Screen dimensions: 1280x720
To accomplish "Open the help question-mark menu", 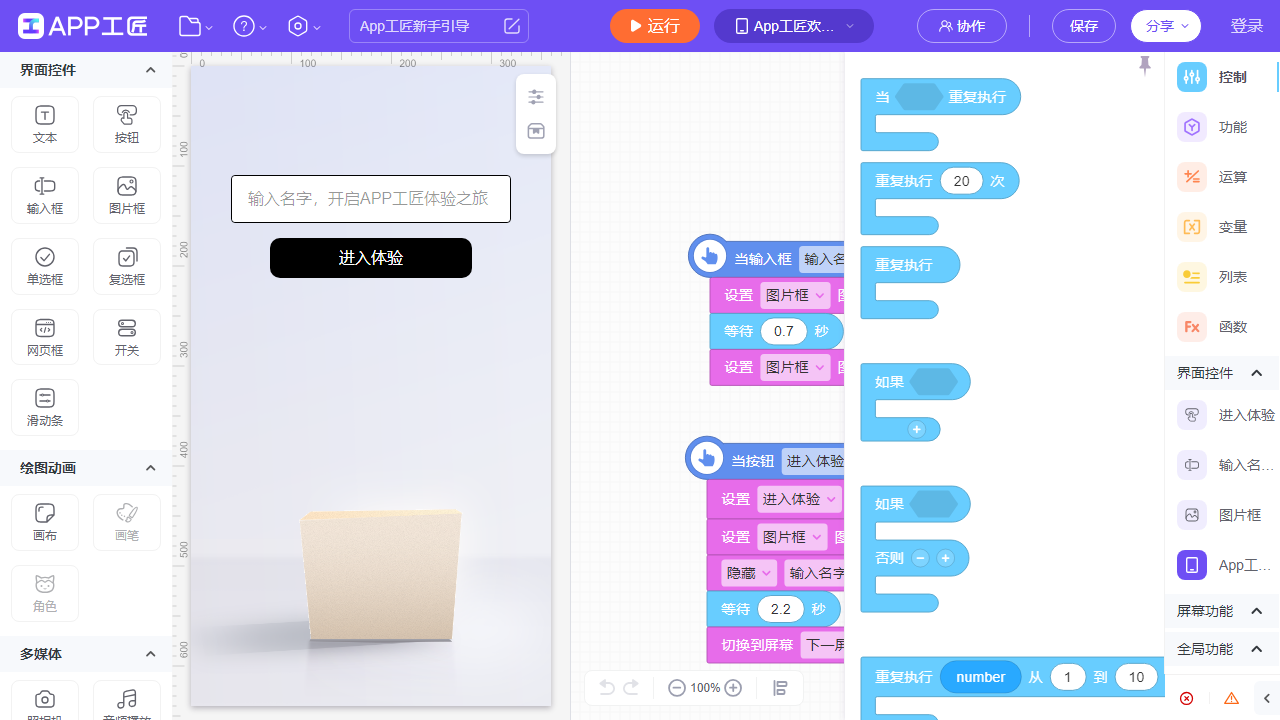I will (249, 26).
